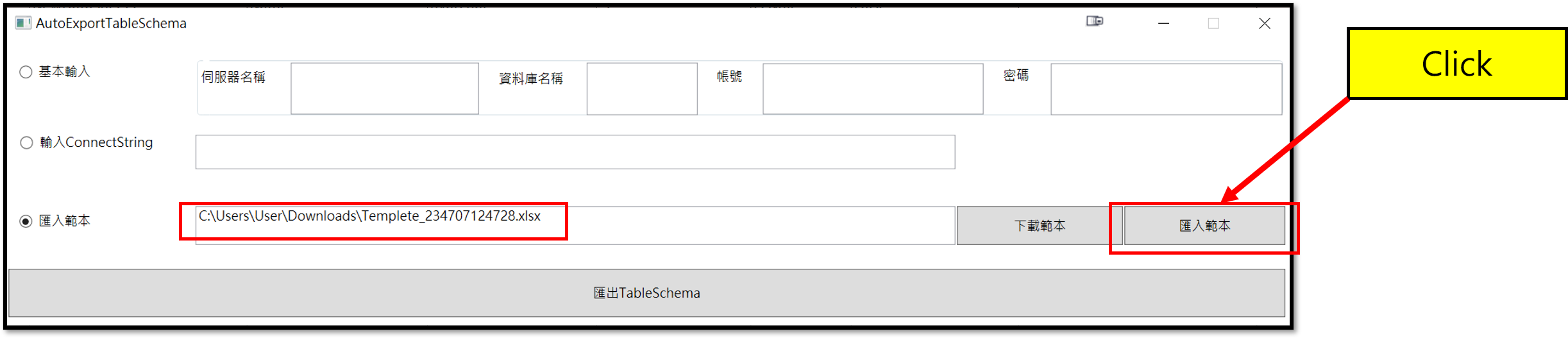Click the AutoExportTableSchema app icon in title bar
Viewport: 1568px width, 338px height.
pos(23,23)
